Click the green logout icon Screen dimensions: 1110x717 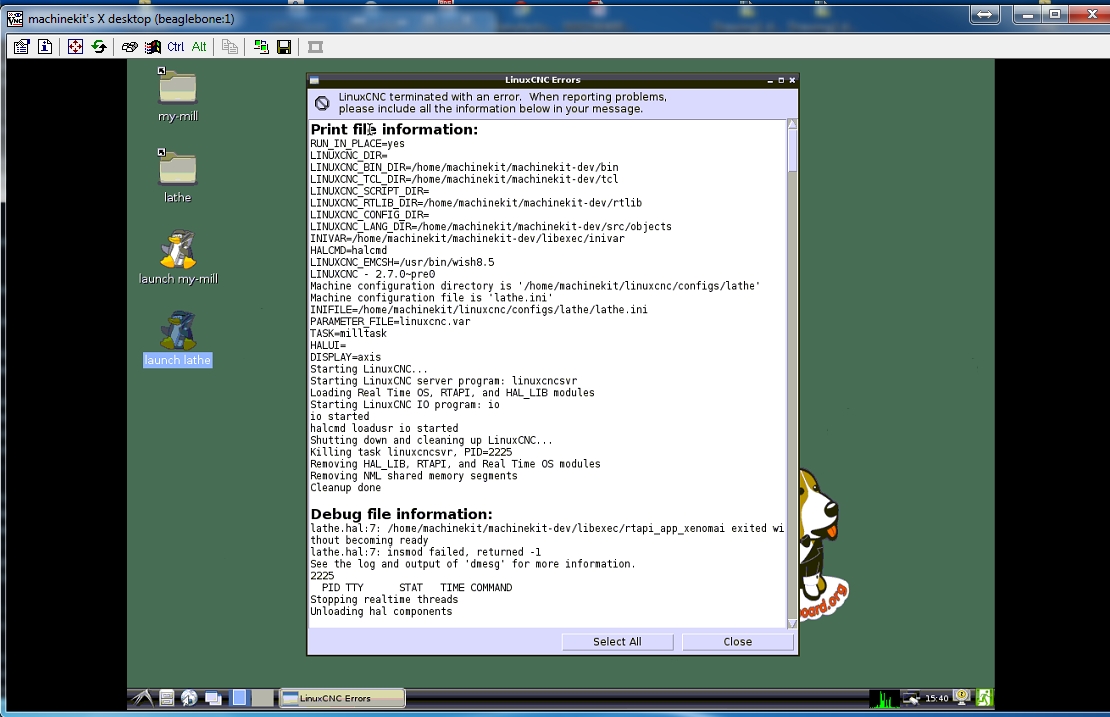point(985,698)
